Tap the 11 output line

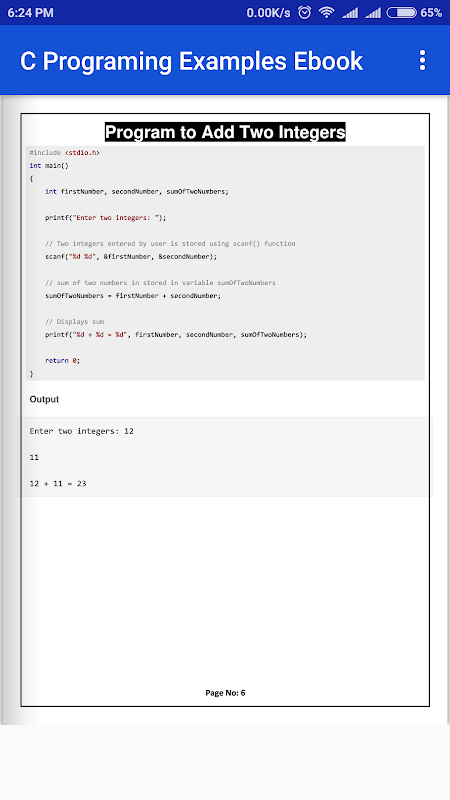34,457
